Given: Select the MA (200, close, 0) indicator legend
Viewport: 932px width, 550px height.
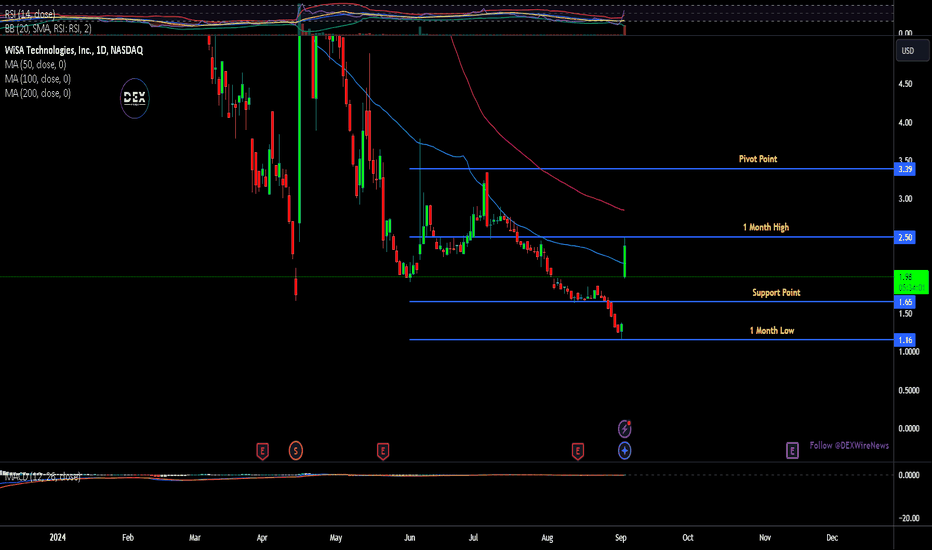Looking at the screenshot, I should tap(37, 93).
